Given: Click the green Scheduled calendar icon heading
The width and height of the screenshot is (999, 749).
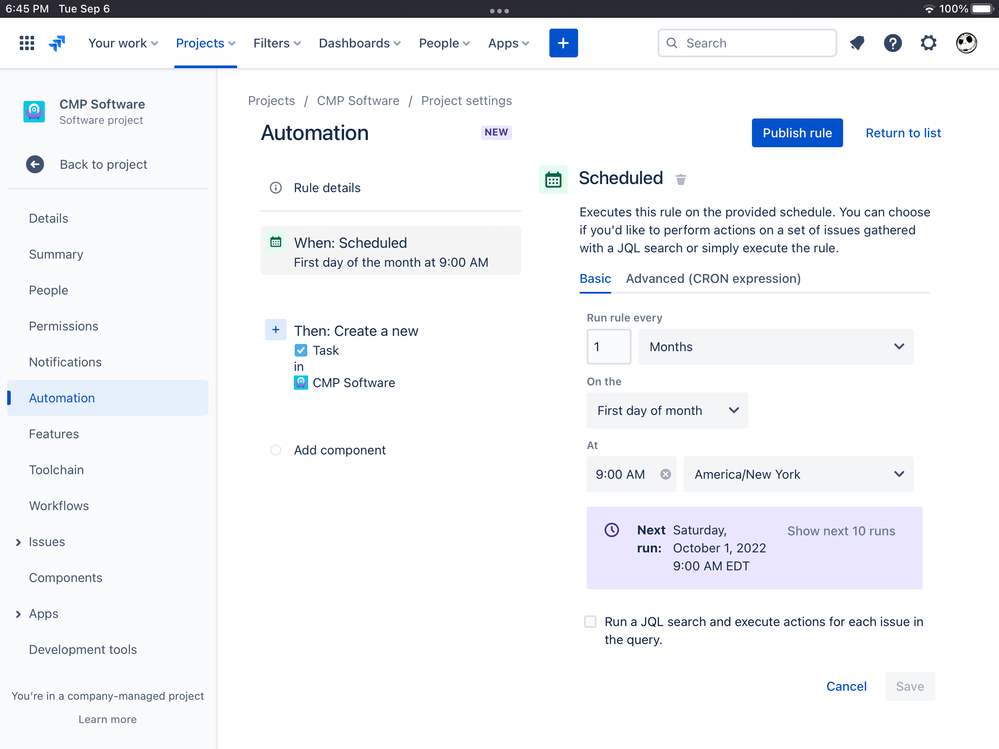Looking at the screenshot, I should pyautogui.click(x=553, y=180).
